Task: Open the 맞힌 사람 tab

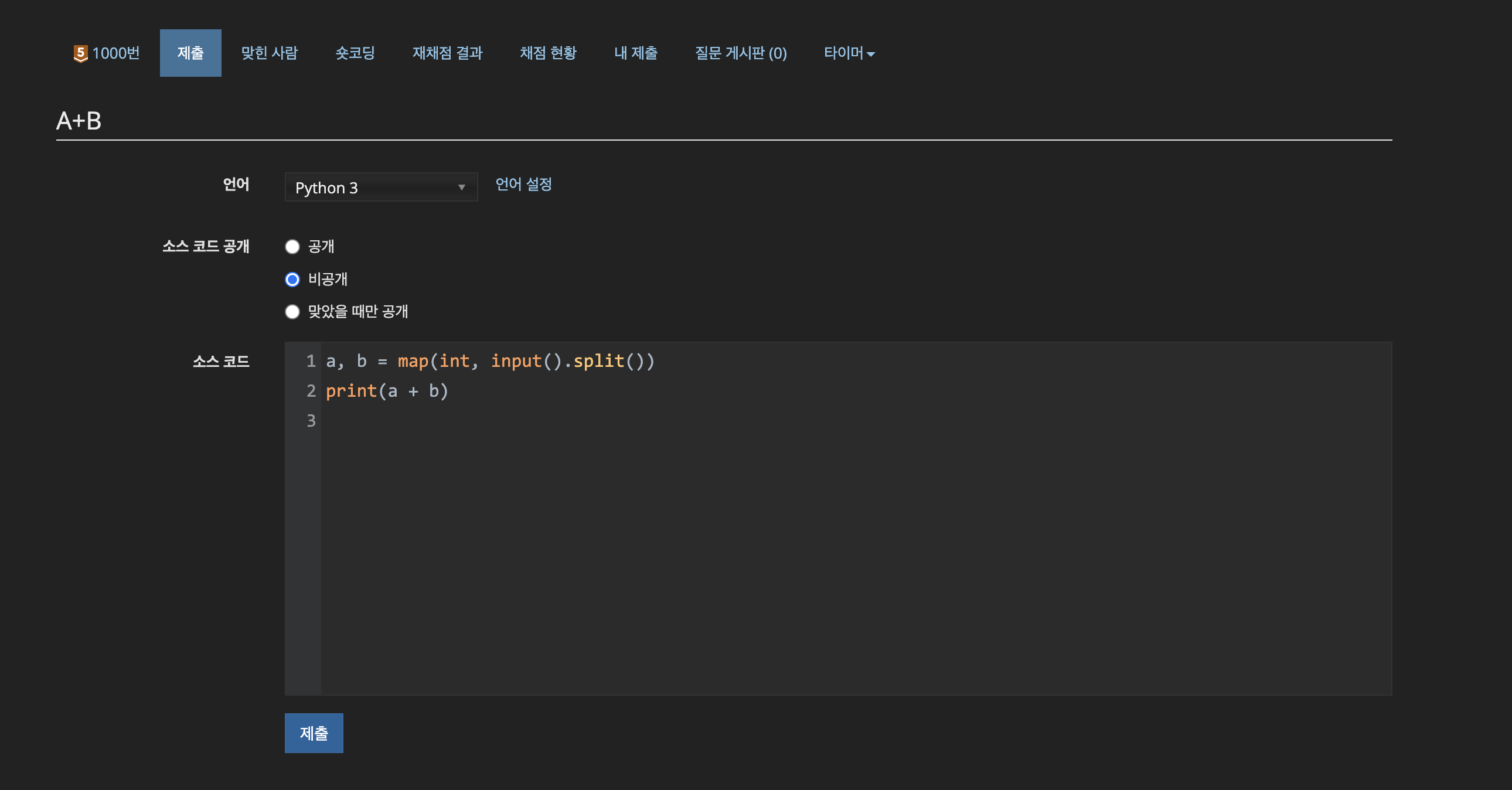Action: [270, 53]
